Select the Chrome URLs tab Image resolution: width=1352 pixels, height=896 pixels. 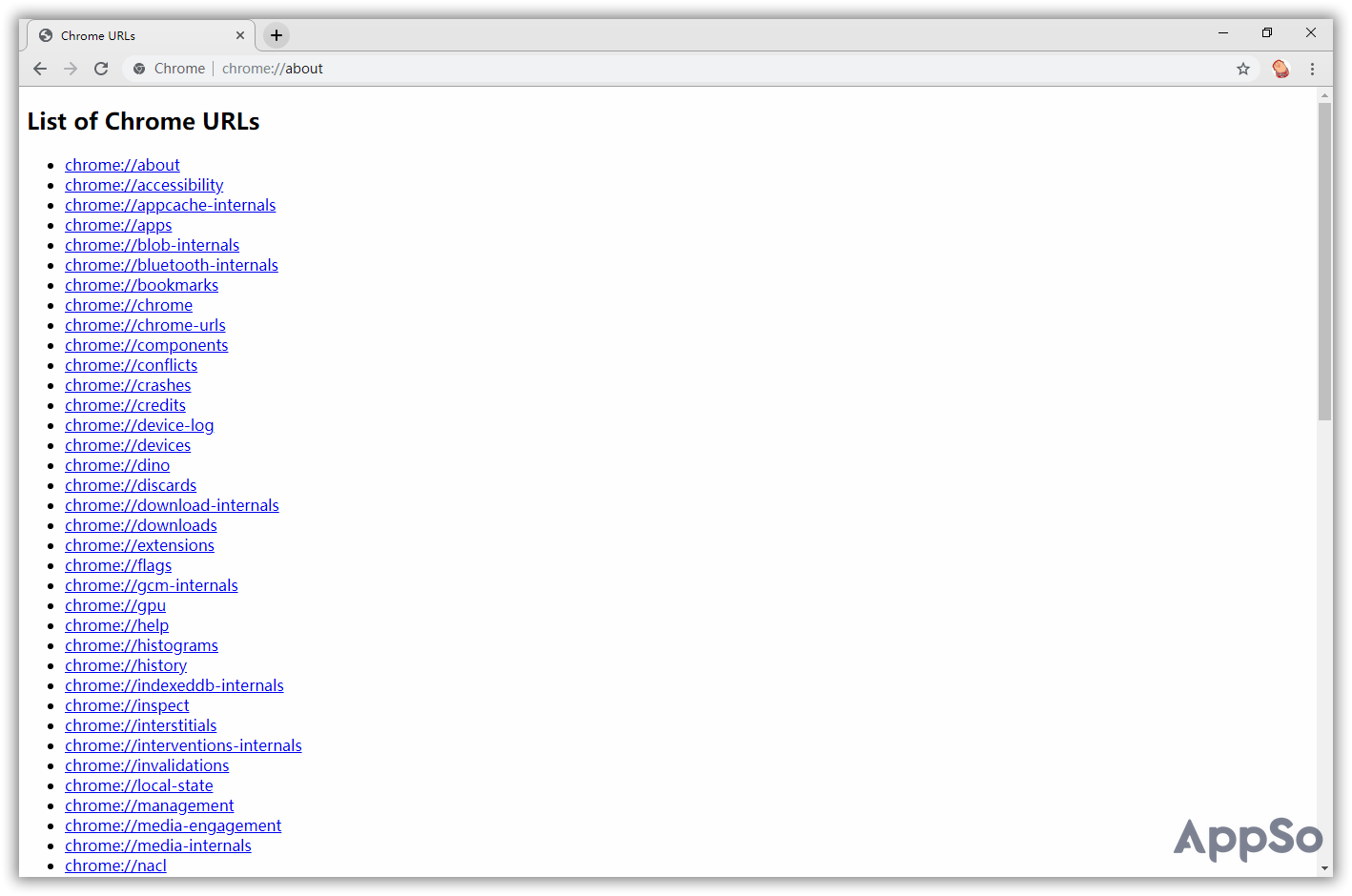[140, 35]
